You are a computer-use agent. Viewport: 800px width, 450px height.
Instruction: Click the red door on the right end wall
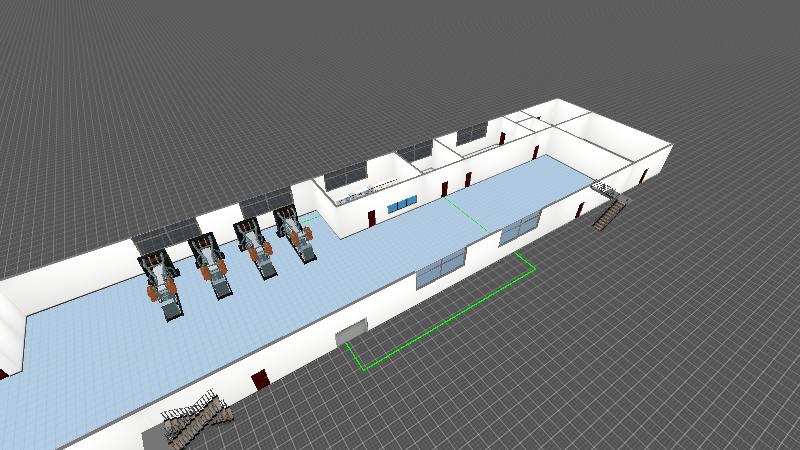(640, 178)
